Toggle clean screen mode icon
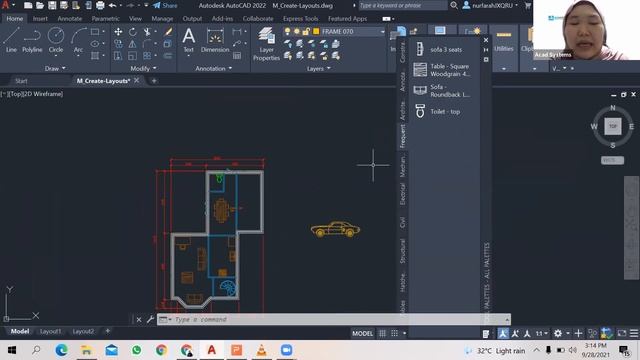 [x=622, y=333]
